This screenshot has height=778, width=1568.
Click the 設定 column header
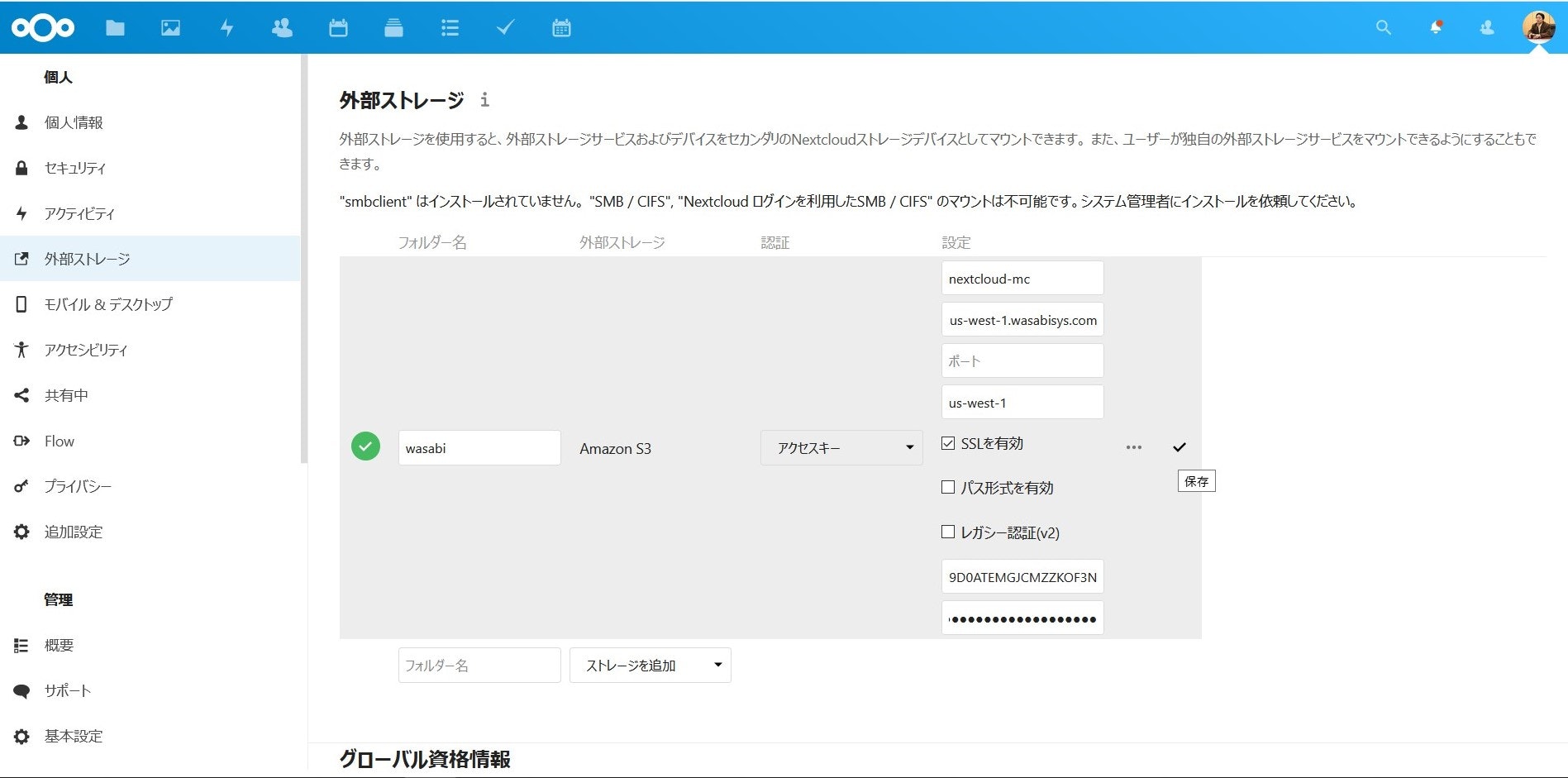tap(956, 242)
